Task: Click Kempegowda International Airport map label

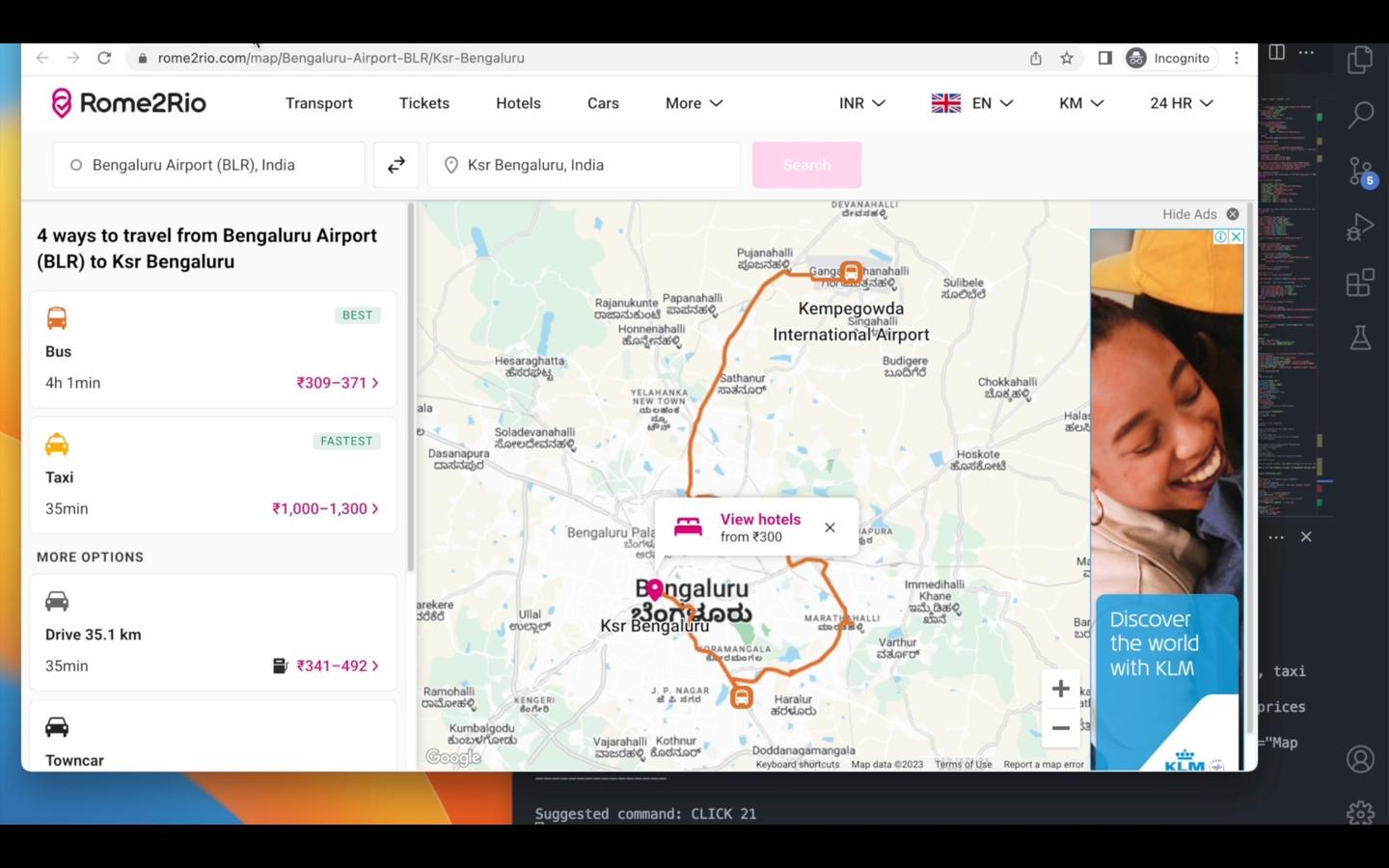Action: (851, 321)
